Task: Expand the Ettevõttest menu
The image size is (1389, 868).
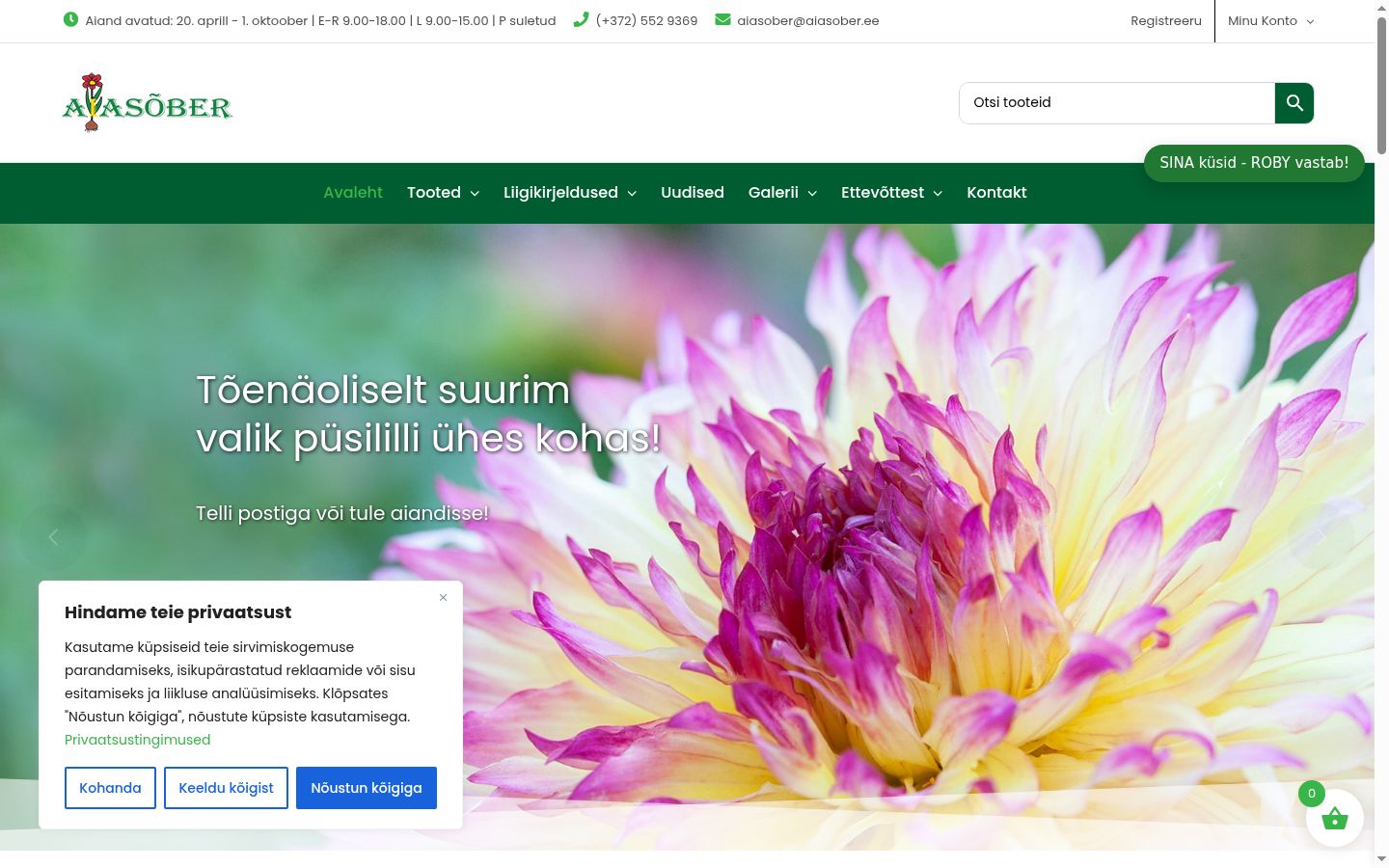Action: tap(892, 193)
